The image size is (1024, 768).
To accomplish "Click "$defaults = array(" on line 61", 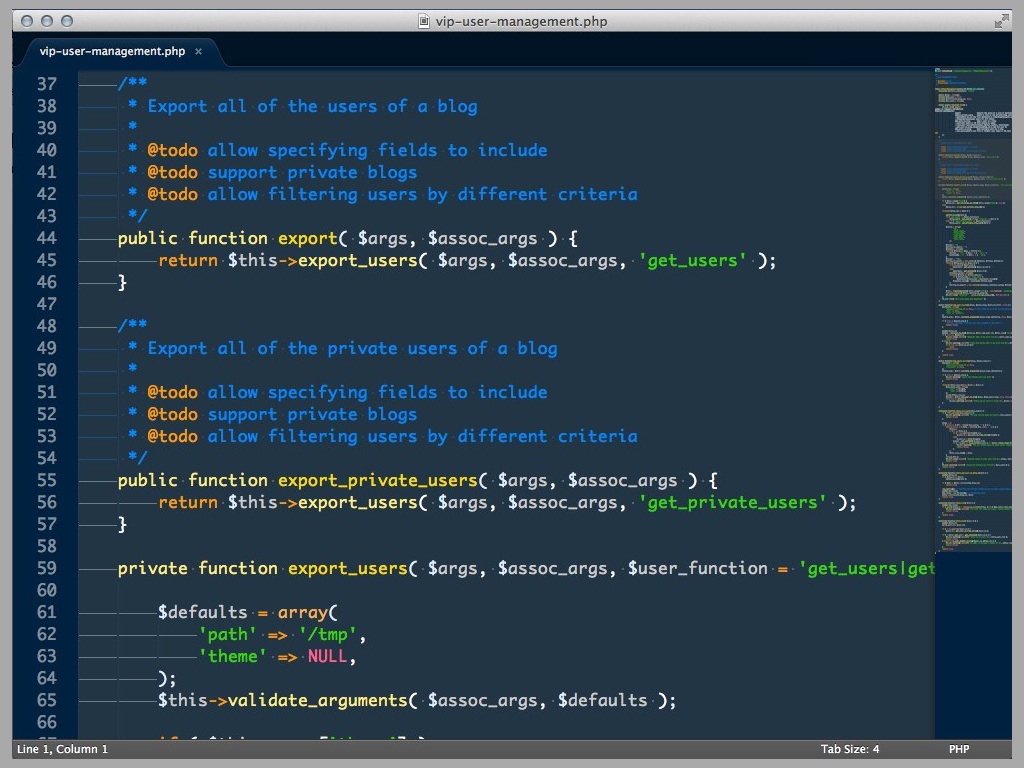I will [248, 613].
